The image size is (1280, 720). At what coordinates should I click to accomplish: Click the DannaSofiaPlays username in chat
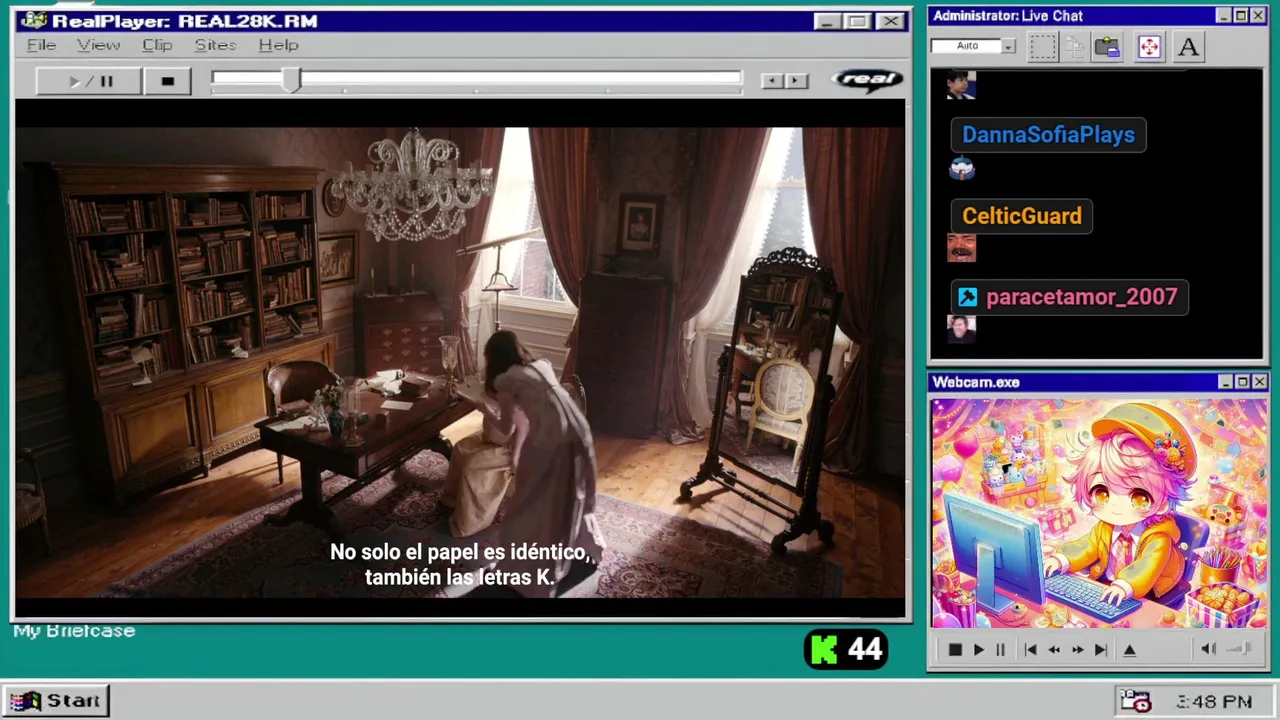1048,135
